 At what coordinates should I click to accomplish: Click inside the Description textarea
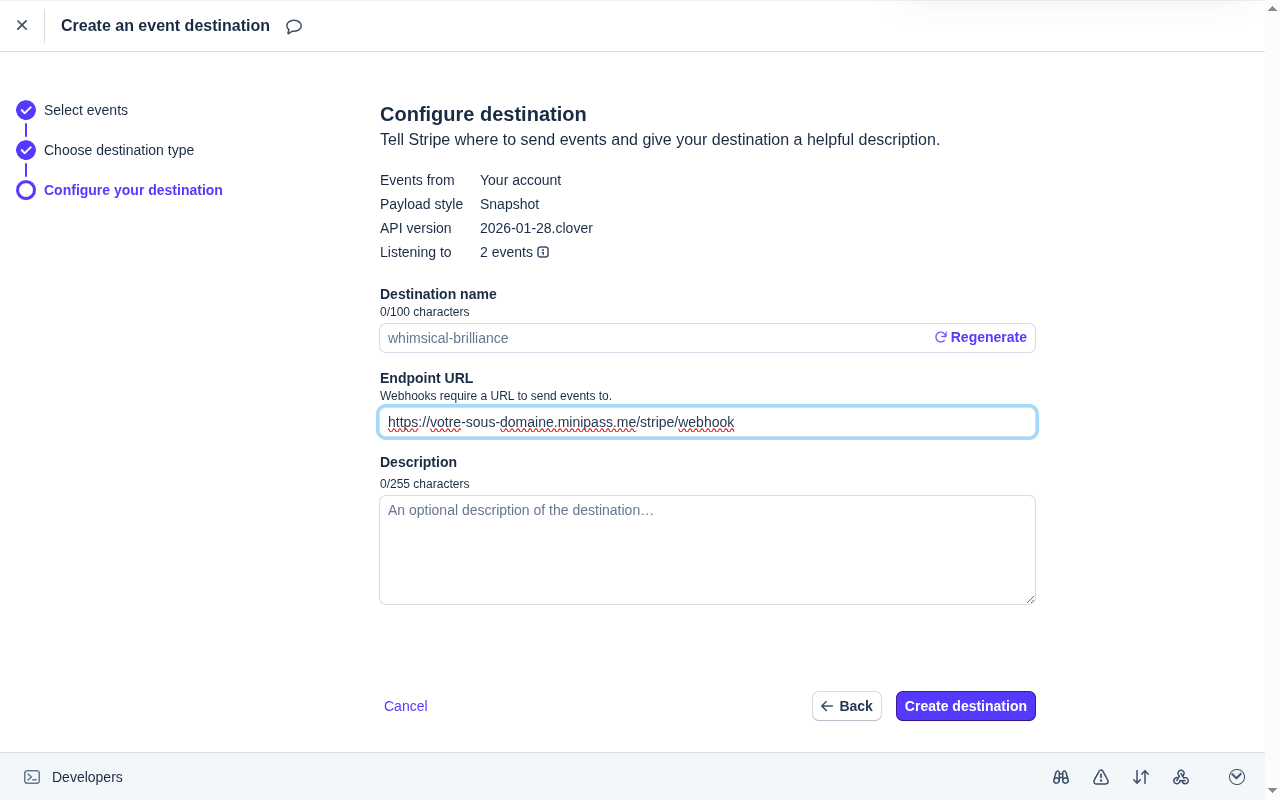tap(707, 550)
